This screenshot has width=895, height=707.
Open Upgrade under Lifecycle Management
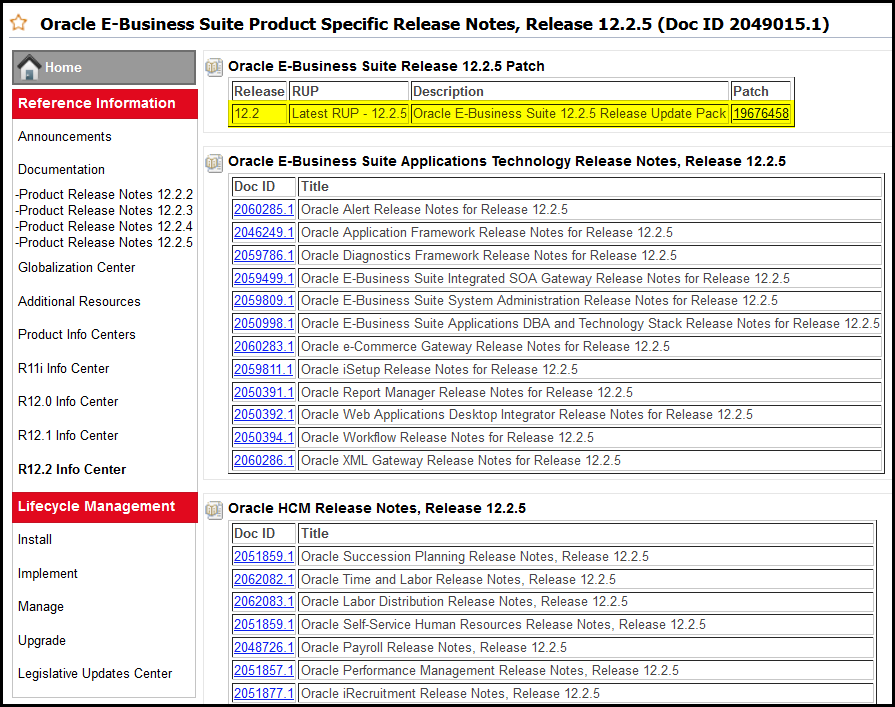[42, 640]
